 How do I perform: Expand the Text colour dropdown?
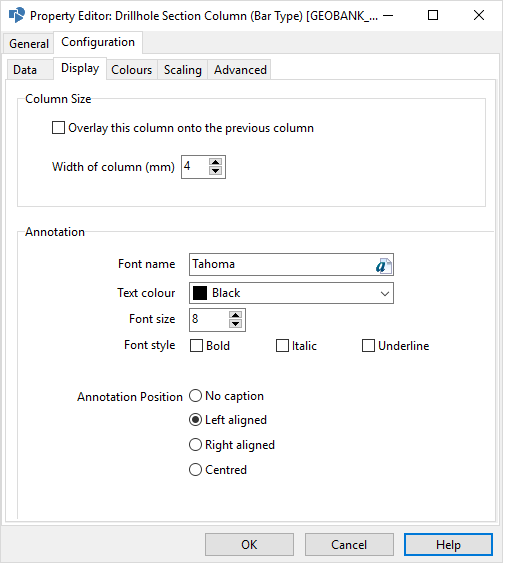(386, 295)
